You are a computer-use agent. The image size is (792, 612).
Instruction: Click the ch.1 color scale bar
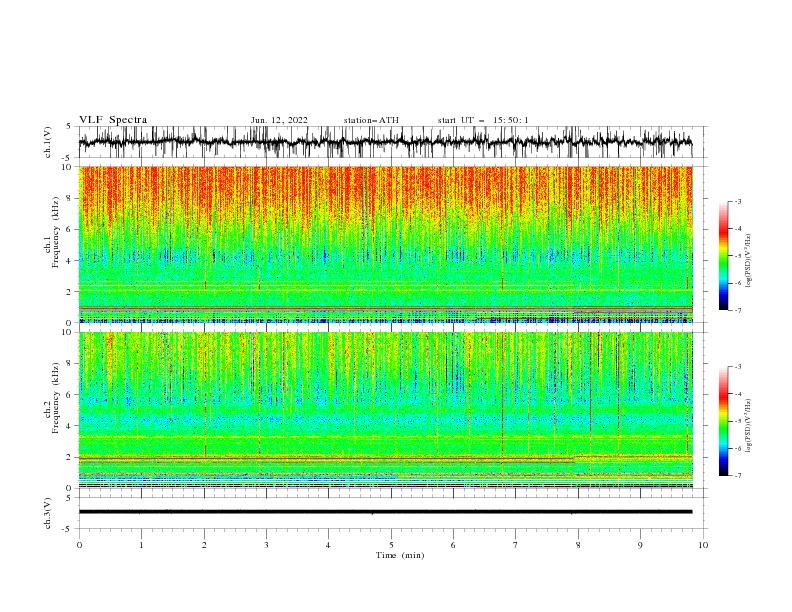(x=723, y=256)
